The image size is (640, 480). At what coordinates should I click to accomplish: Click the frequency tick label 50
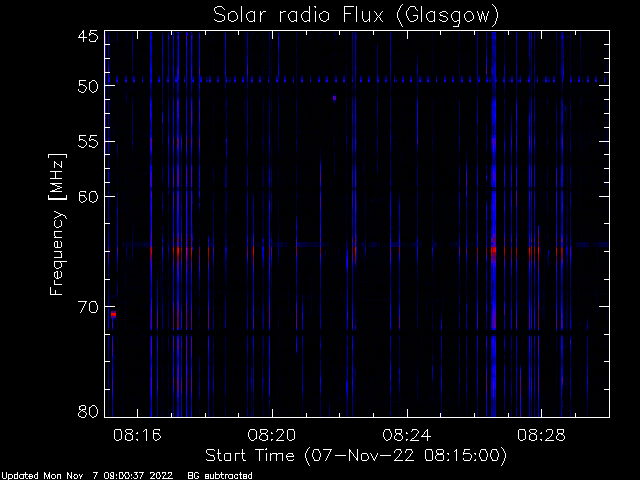[x=88, y=86]
